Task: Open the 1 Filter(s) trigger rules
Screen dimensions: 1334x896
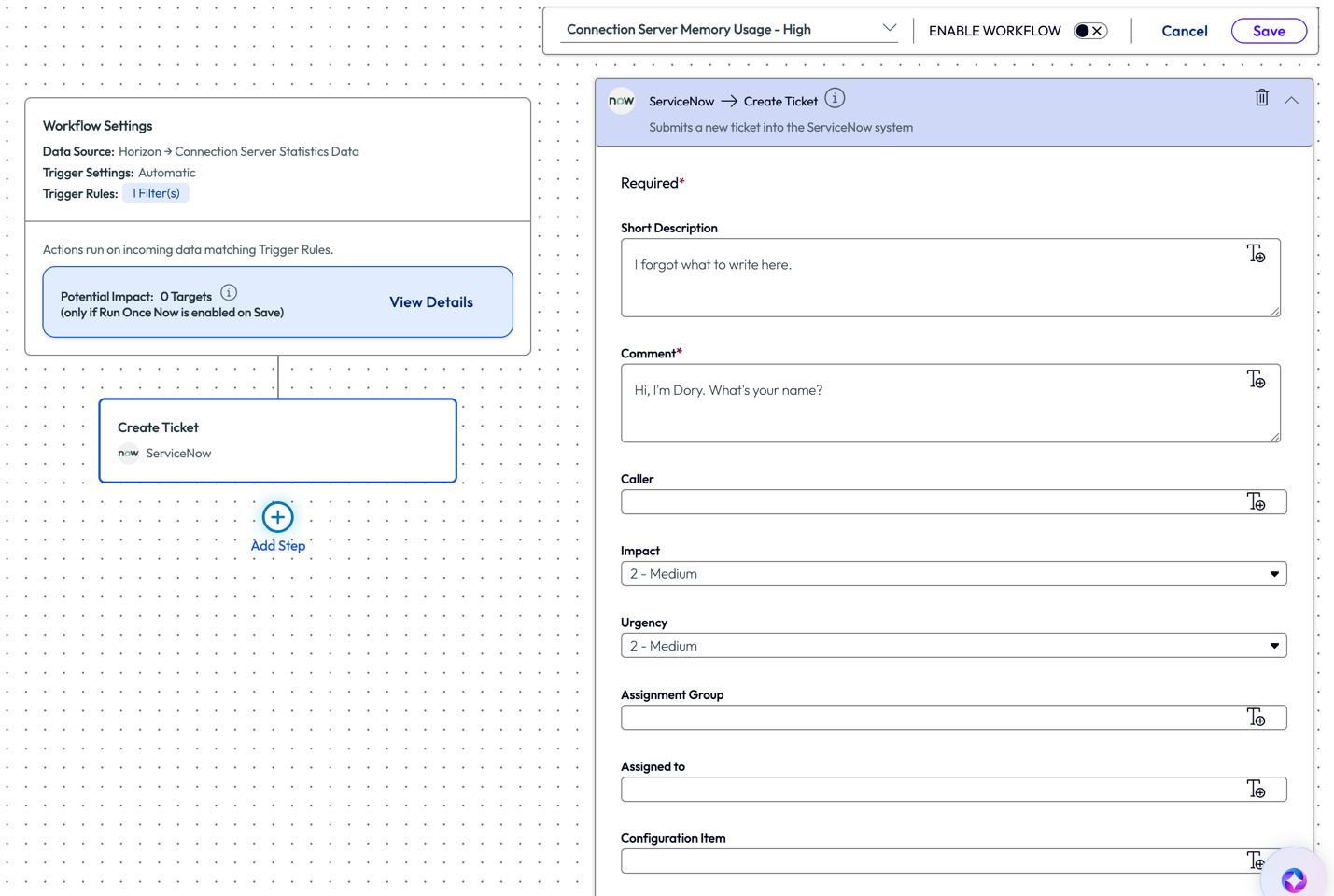Action: point(155,193)
